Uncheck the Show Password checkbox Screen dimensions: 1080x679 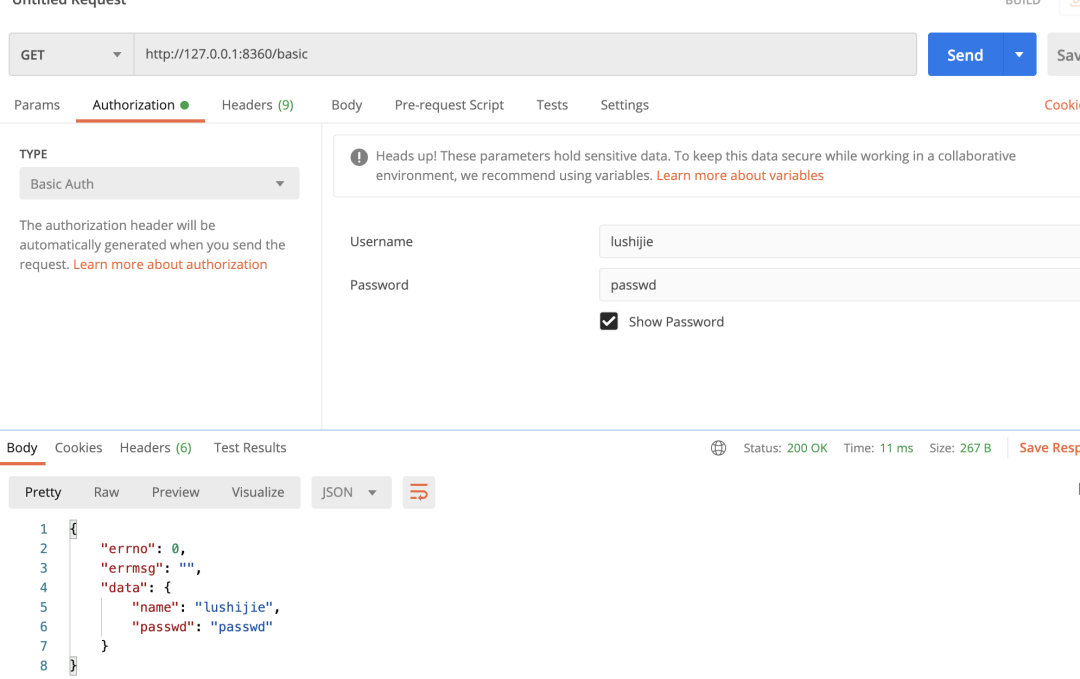(x=609, y=322)
